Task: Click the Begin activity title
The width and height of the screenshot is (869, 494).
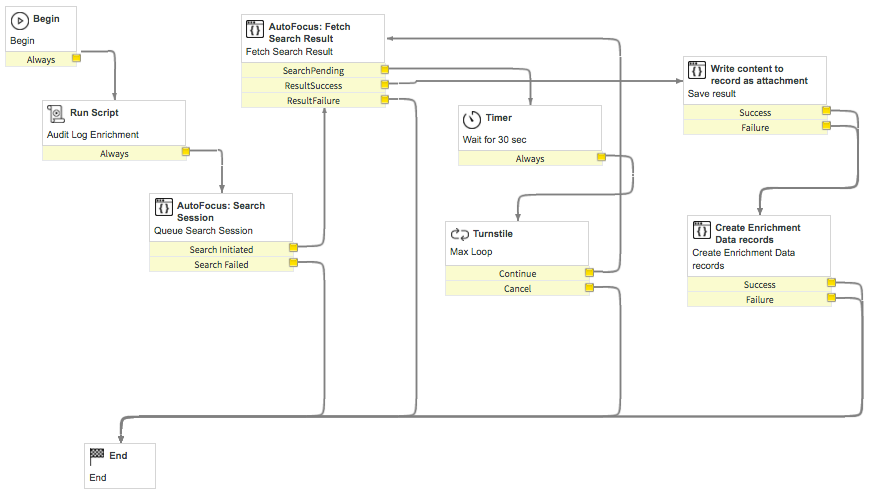Action: 46,19
